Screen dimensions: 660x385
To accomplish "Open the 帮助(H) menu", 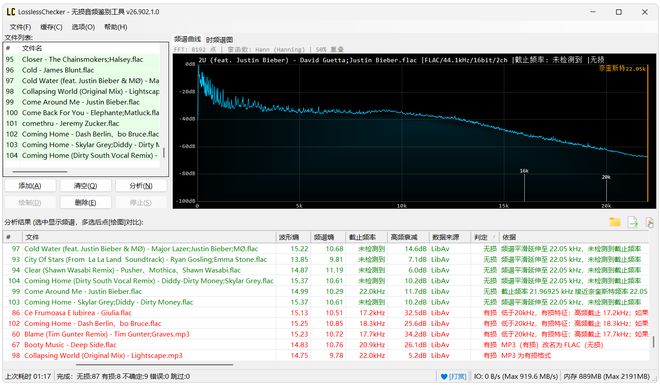I will coord(115,27).
